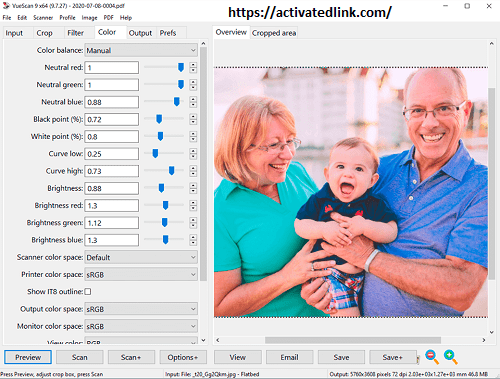Open the Edit menu
Viewport: 500px width, 379px height.
(22, 18)
